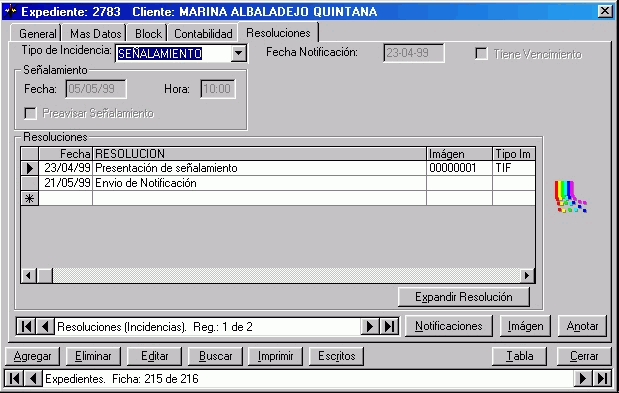
Task: Select row marker for Envio de Notificación
Action: [30, 183]
